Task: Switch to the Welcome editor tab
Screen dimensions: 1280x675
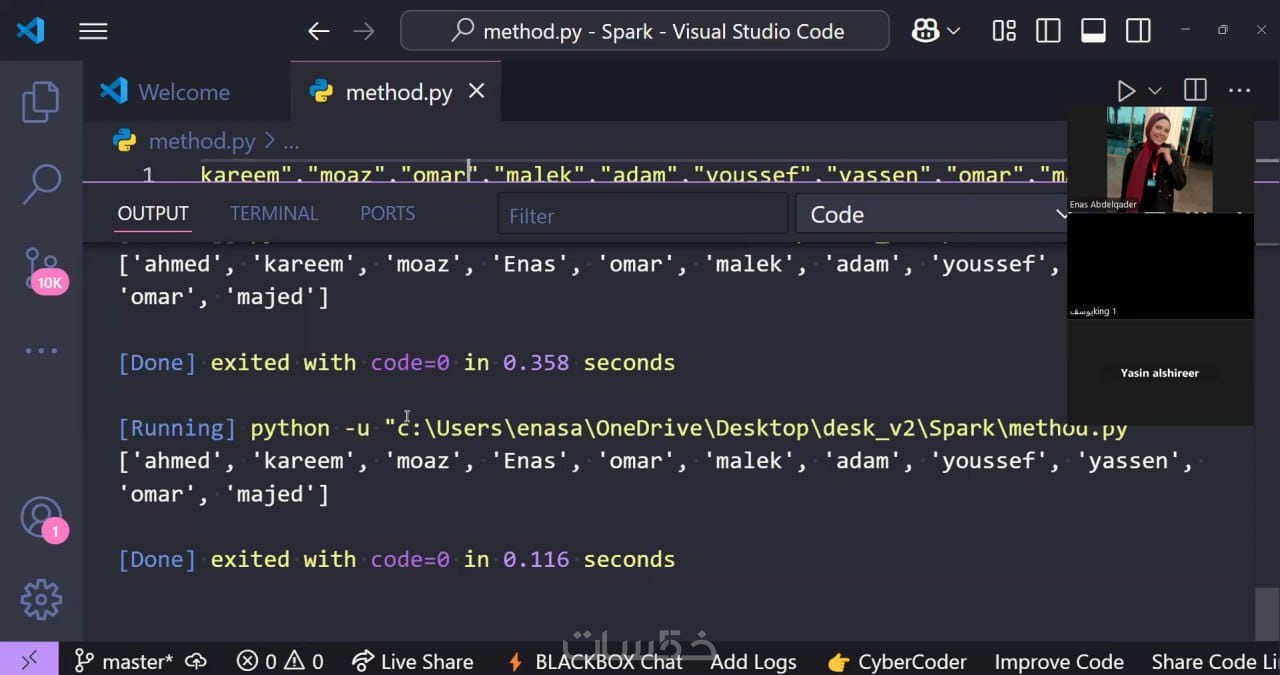Action: [x=184, y=92]
